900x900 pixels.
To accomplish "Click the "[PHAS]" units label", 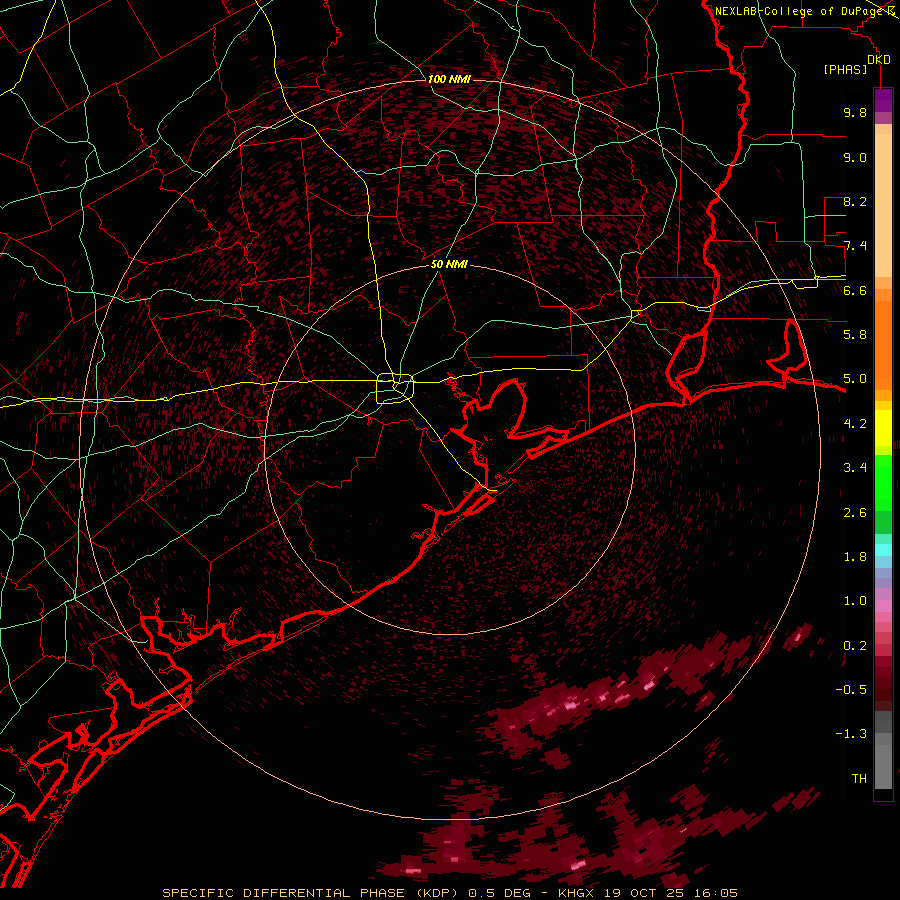I will click(845, 69).
